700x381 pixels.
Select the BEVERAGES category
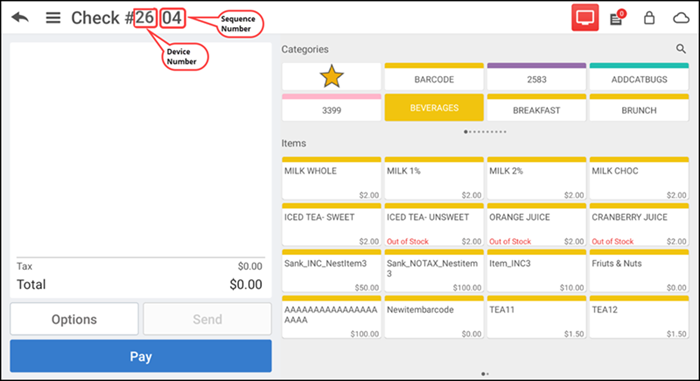tap(434, 107)
